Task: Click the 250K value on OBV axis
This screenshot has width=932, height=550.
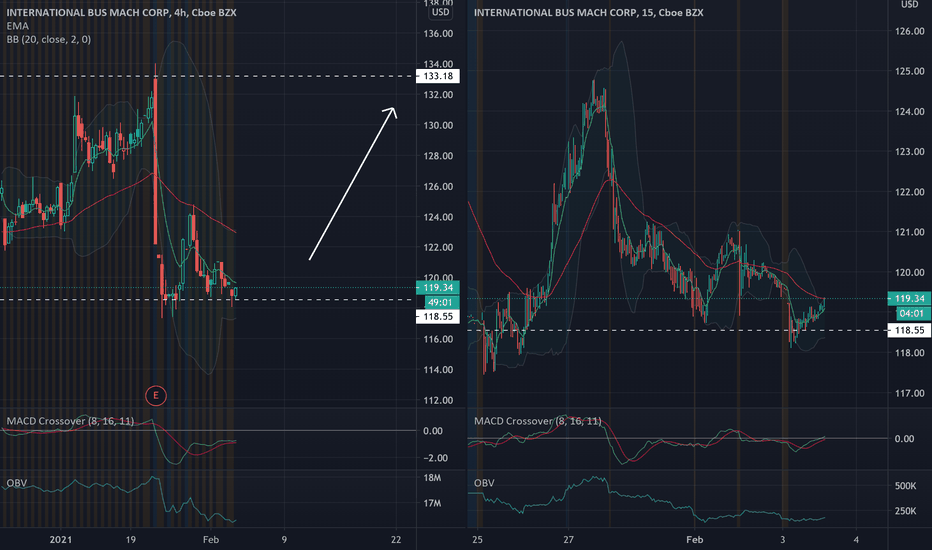Action: coord(905,511)
